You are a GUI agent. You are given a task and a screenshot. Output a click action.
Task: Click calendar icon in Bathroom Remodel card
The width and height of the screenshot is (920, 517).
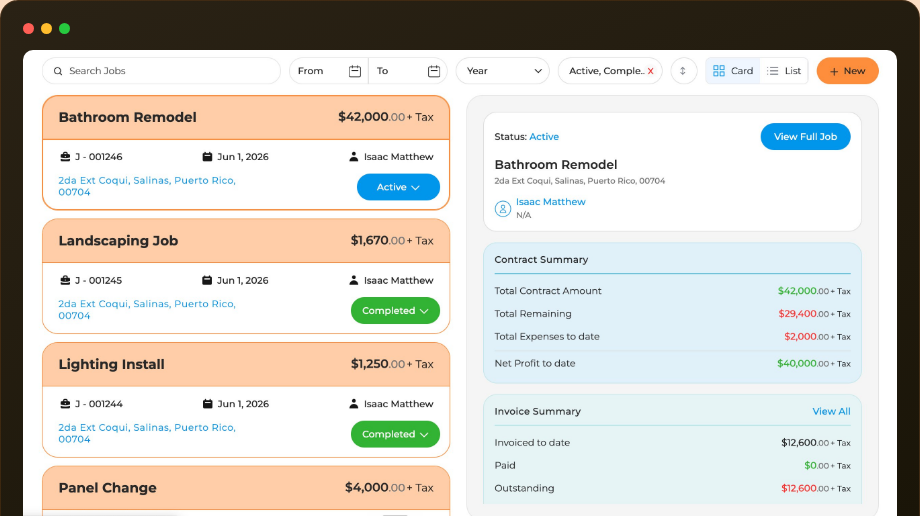pyautogui.click(x=207, y=157)
